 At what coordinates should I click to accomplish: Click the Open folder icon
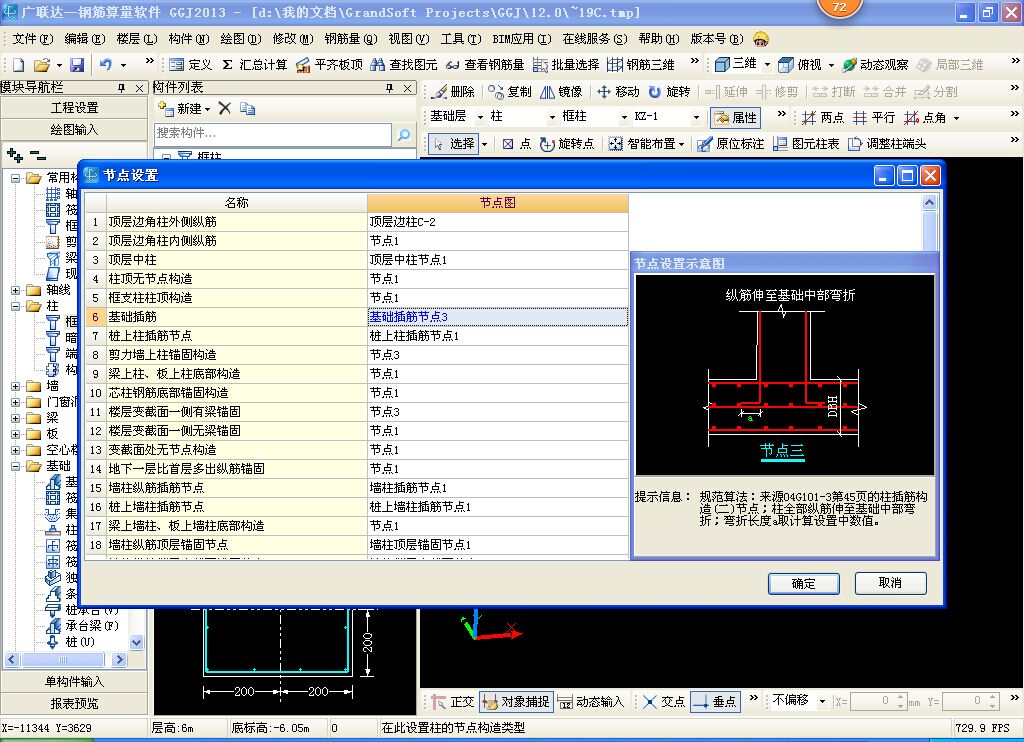pyautogui.click(x=42, y=65)
